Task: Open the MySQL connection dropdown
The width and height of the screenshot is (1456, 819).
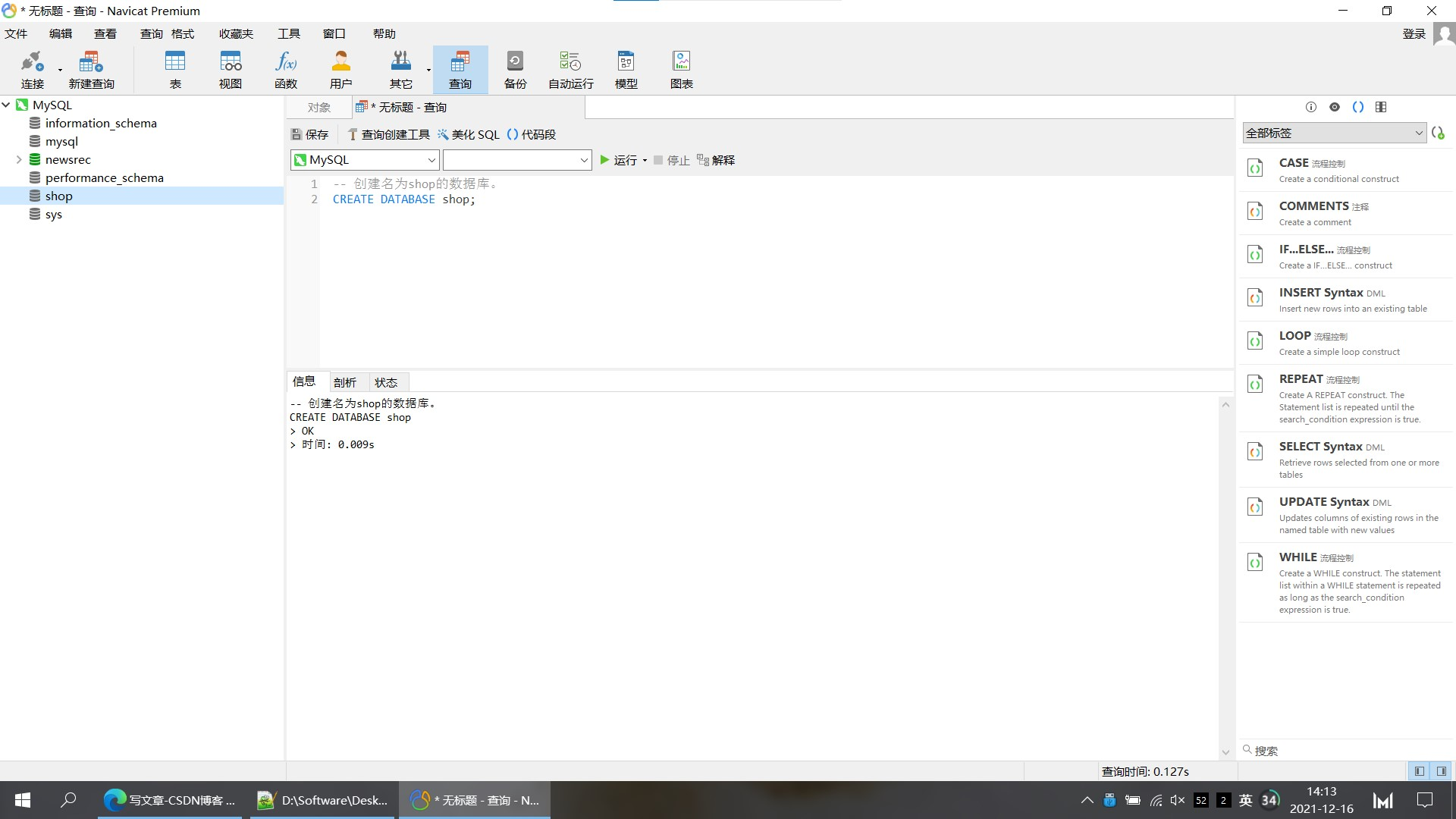Action: point(365,160)
